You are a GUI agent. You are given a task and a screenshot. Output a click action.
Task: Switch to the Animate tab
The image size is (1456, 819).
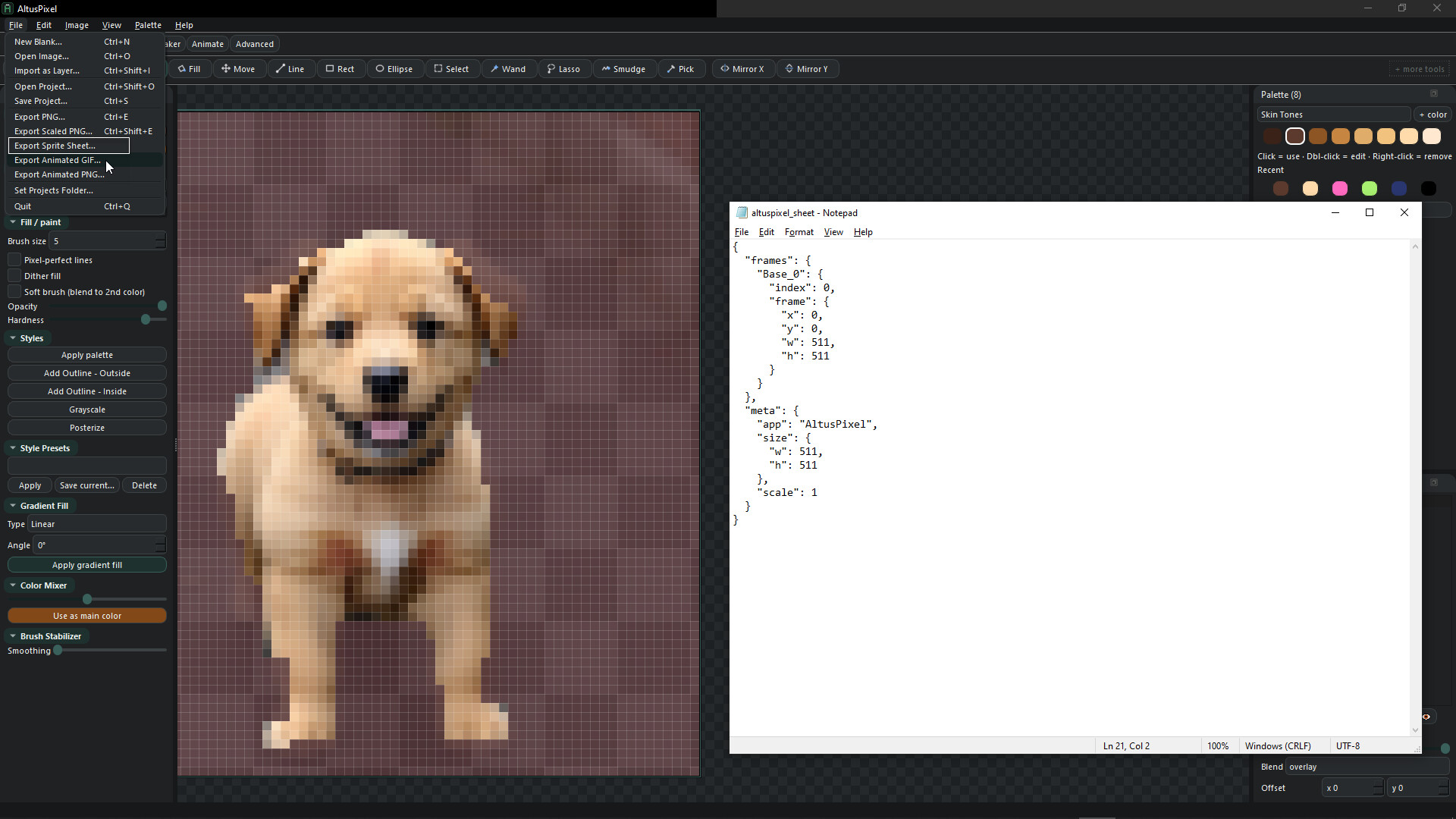(x=207, y=44)
